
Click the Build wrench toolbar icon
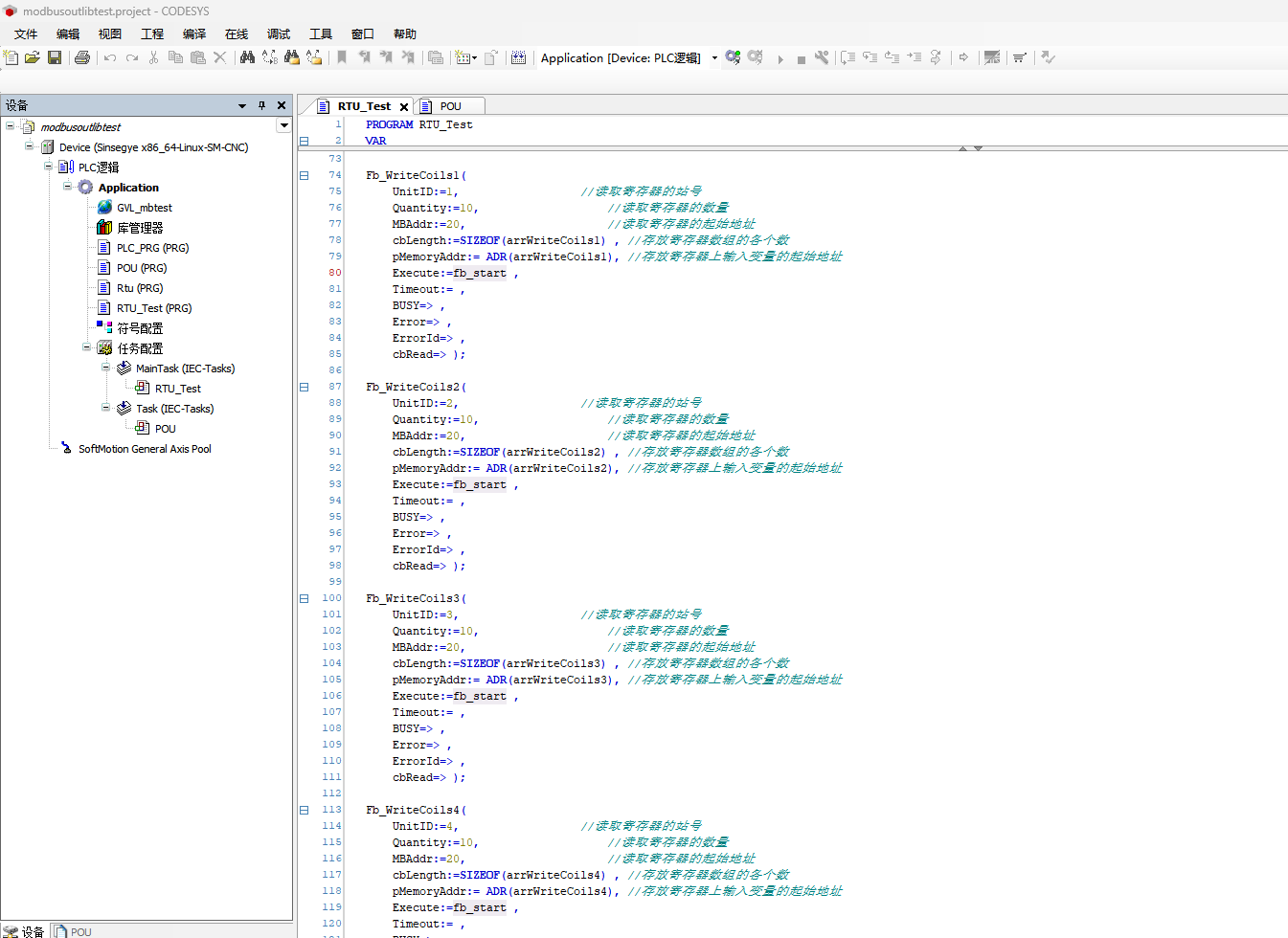(822, 57)
